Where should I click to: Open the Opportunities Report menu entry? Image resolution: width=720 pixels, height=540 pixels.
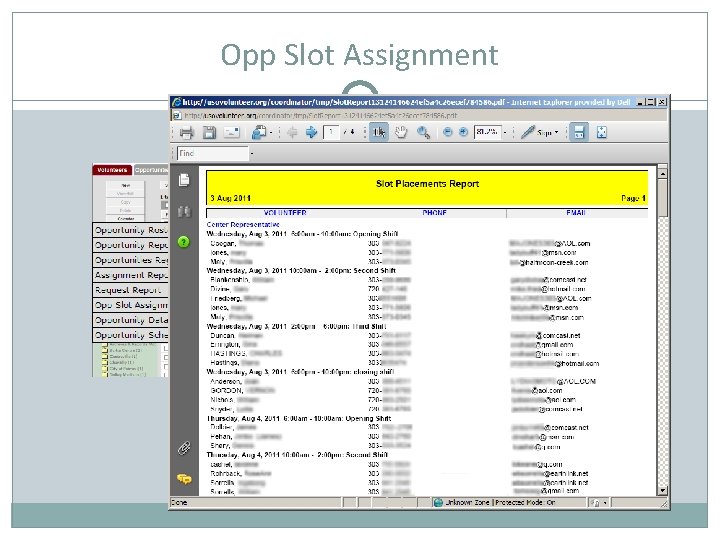click(x=131, y=260)
